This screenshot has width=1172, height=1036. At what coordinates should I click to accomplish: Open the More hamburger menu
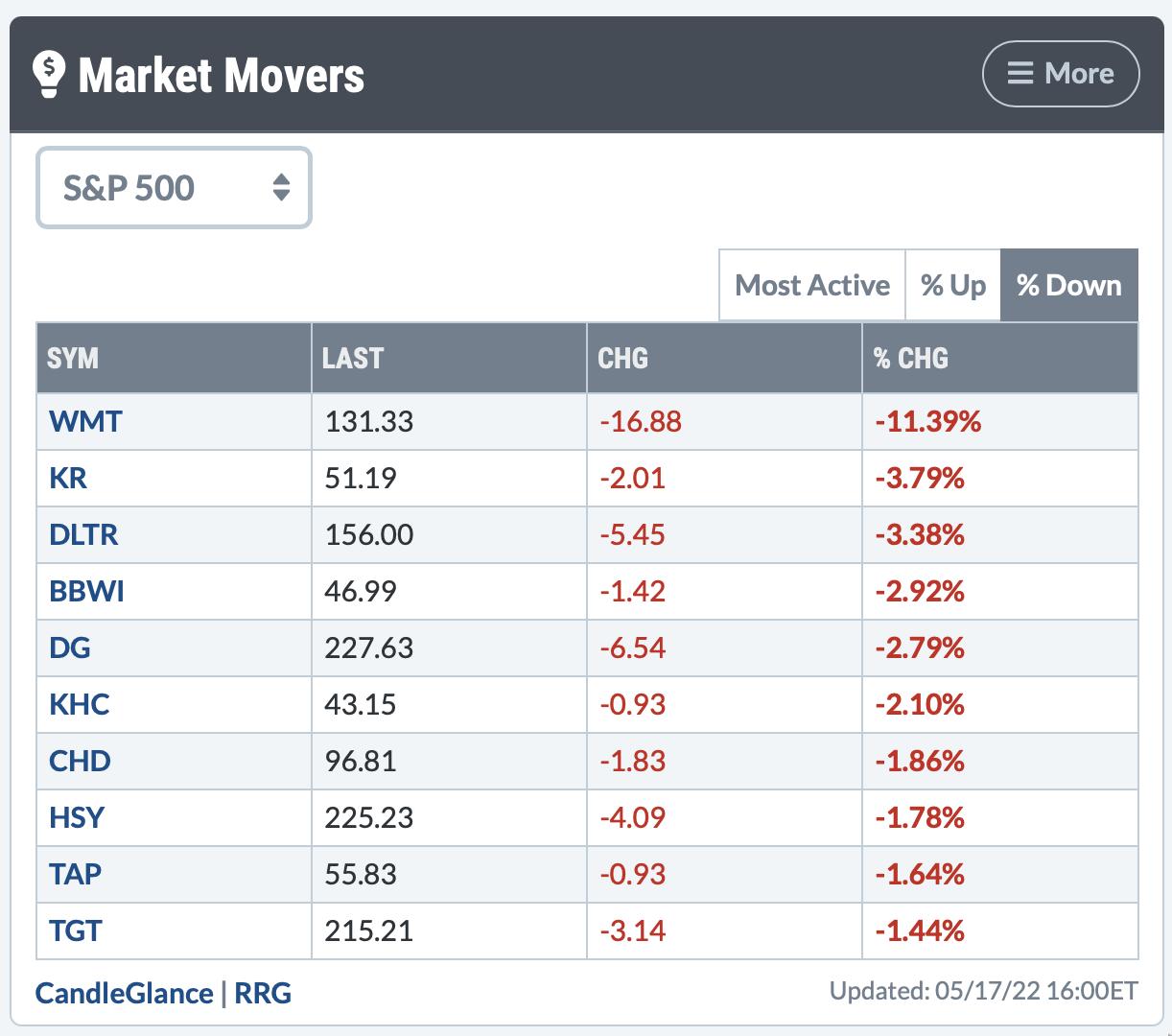[x=1060, y=74]
